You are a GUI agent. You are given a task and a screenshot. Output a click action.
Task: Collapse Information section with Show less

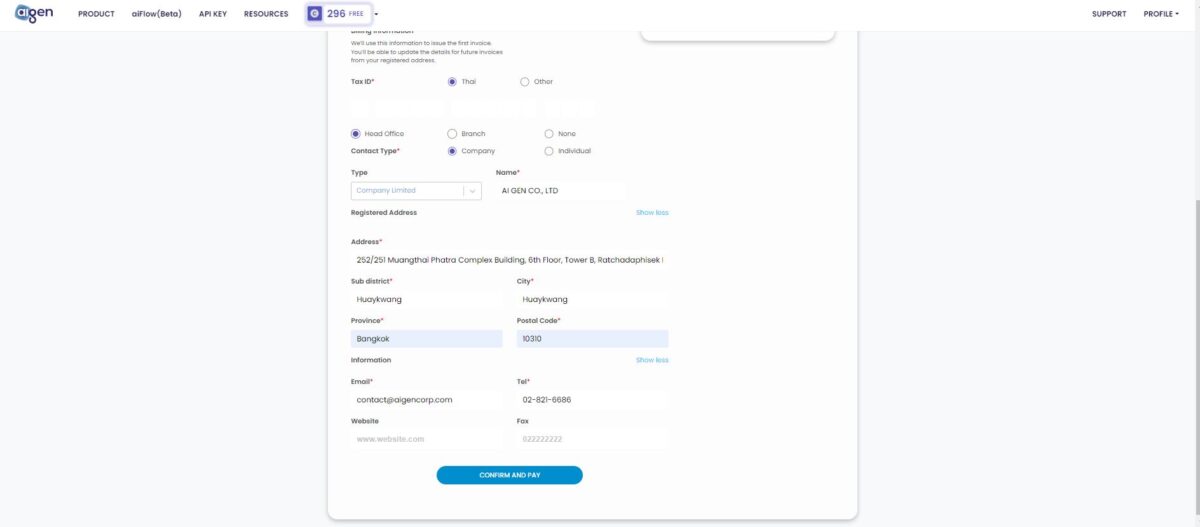652,360
